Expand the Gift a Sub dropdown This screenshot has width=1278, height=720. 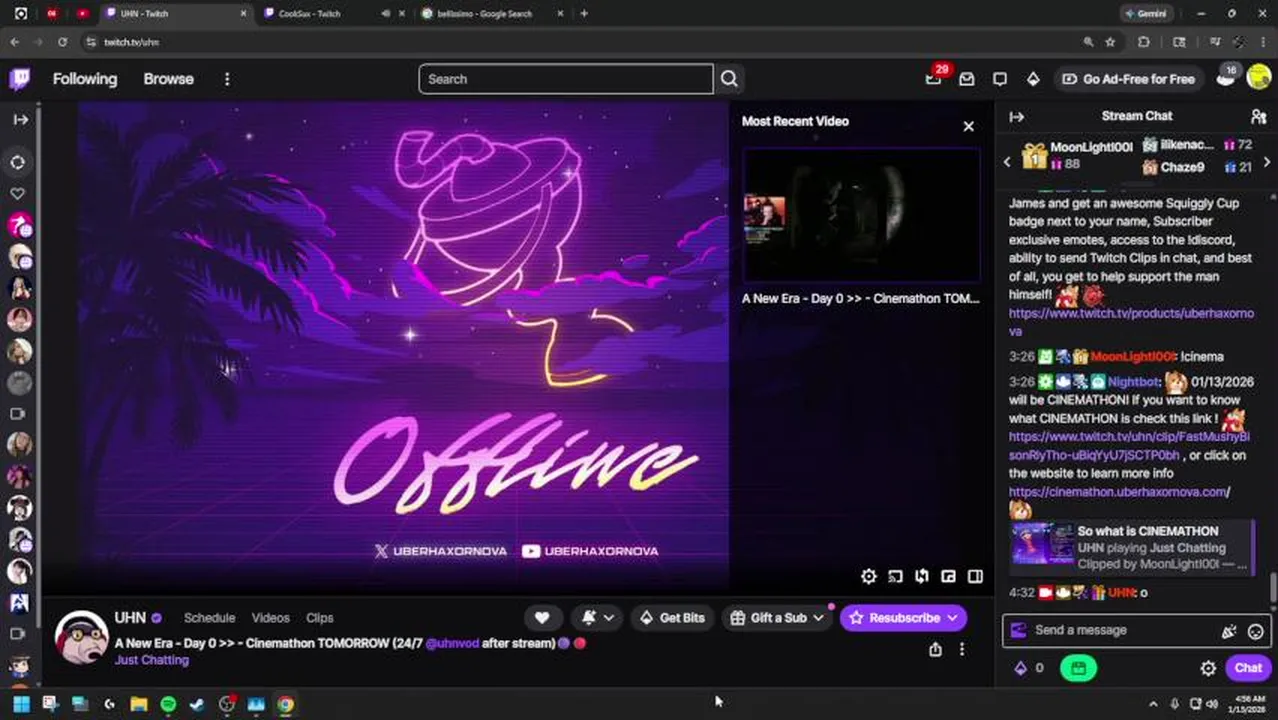817,618
